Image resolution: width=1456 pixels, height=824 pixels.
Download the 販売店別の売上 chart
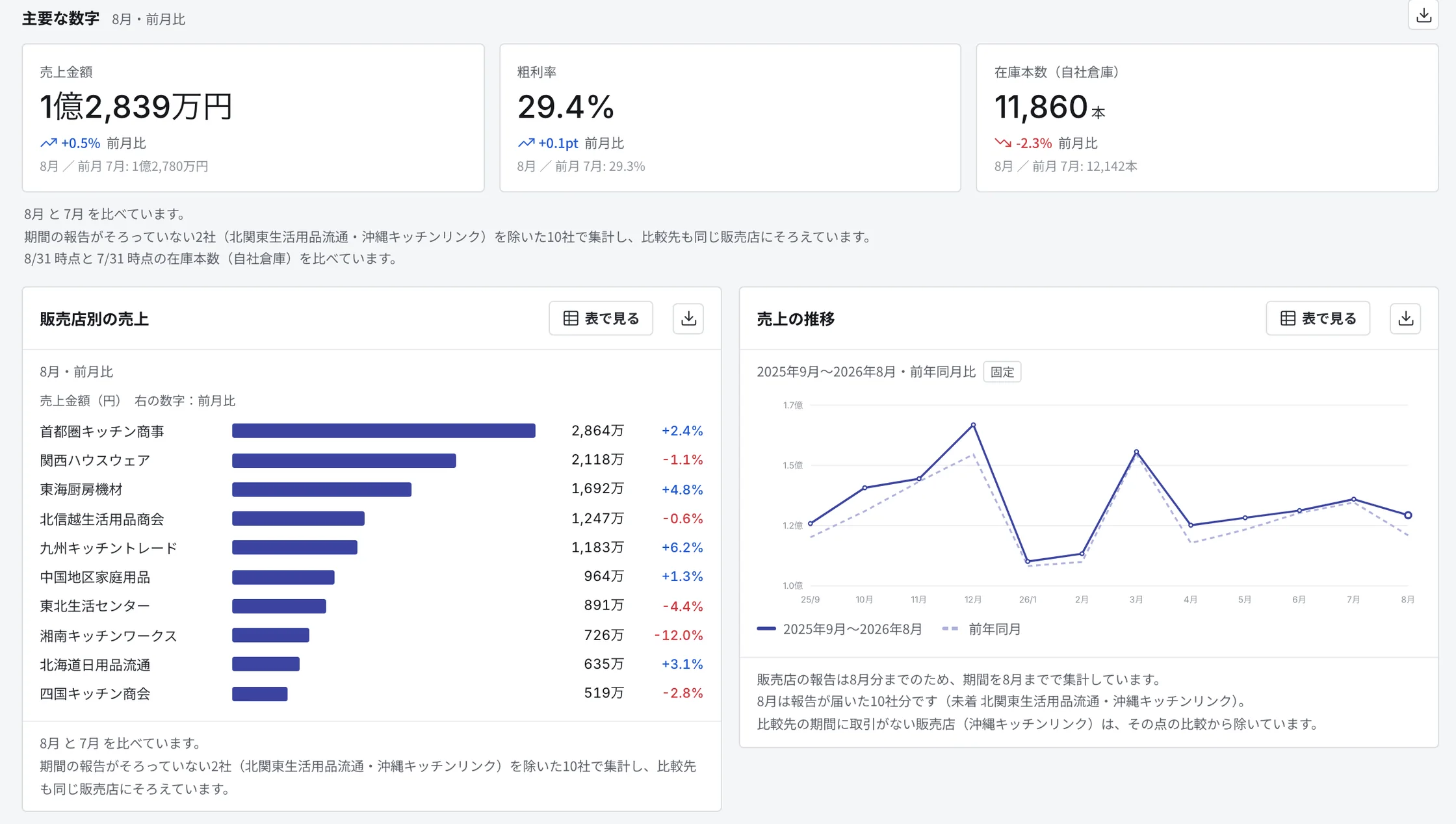click(688, 318)
